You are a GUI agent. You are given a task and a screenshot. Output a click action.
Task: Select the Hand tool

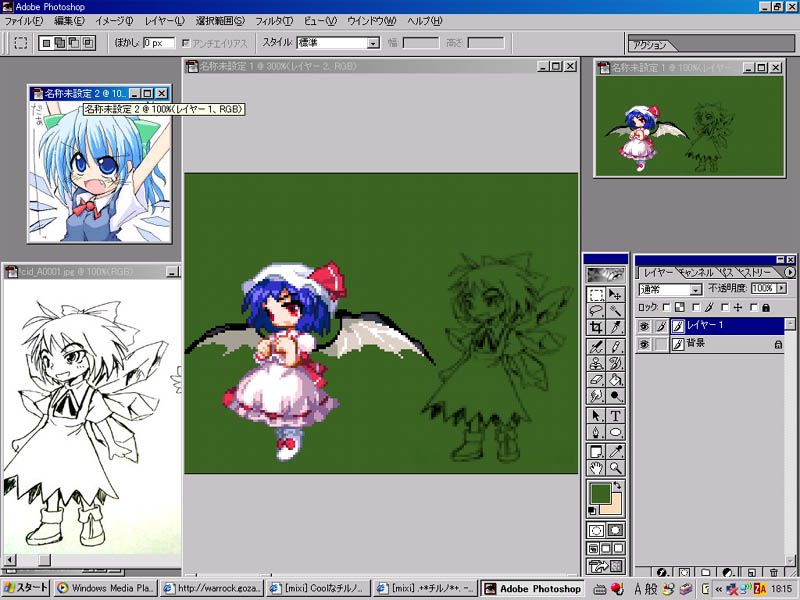pos(596,468)
